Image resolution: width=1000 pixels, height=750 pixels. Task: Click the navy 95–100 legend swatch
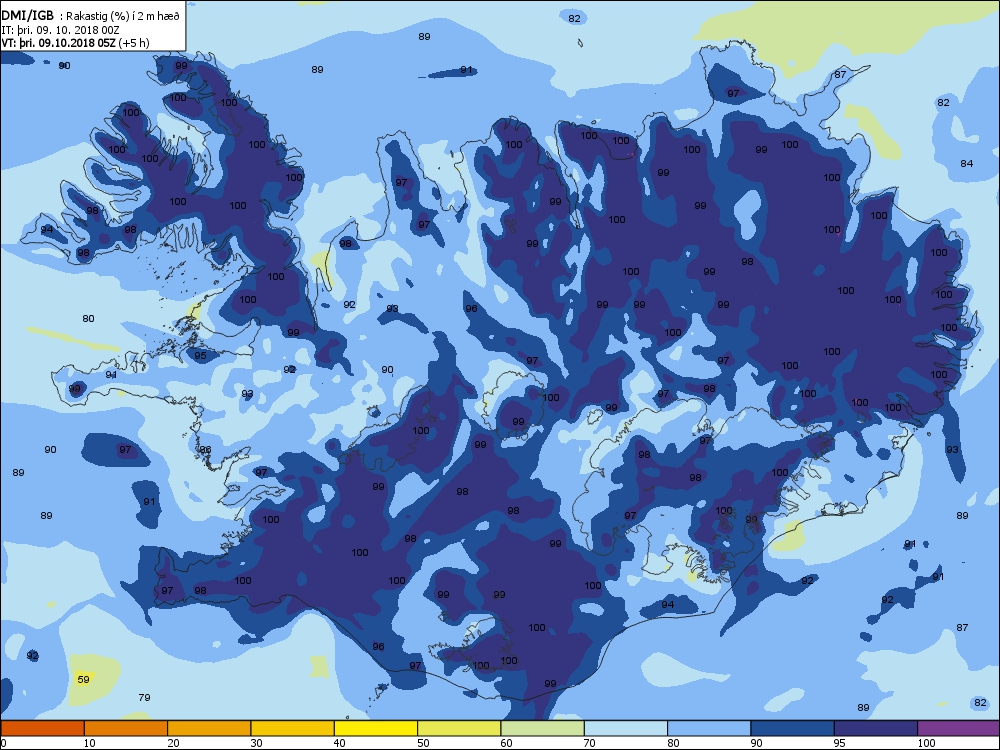tap(876, 728)
